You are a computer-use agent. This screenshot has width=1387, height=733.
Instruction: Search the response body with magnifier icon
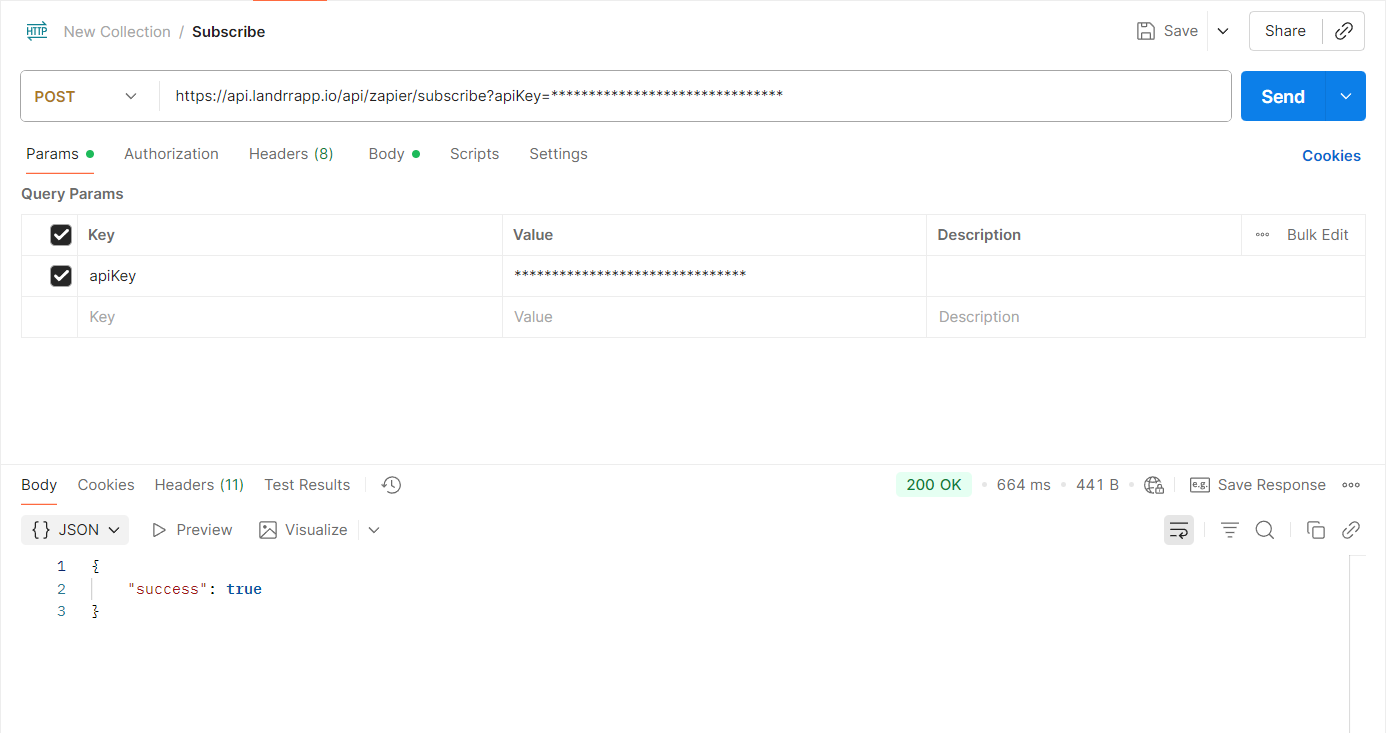click(1265, 530)
